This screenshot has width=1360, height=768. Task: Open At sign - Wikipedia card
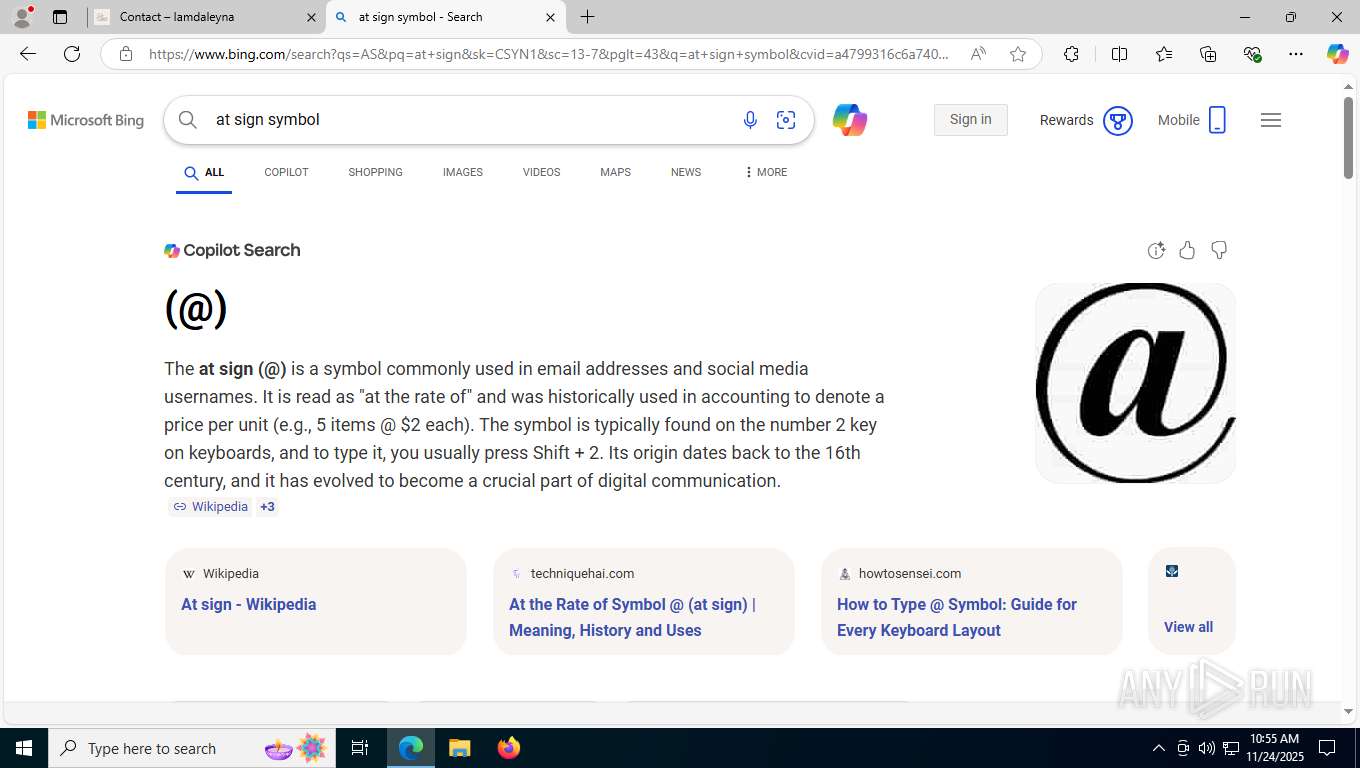(316, 601)
